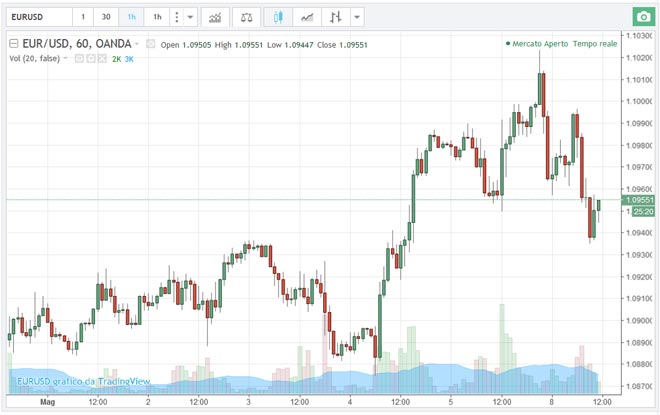
Task: Expand the chart style dropdown arrow
Action: (358, 17)
